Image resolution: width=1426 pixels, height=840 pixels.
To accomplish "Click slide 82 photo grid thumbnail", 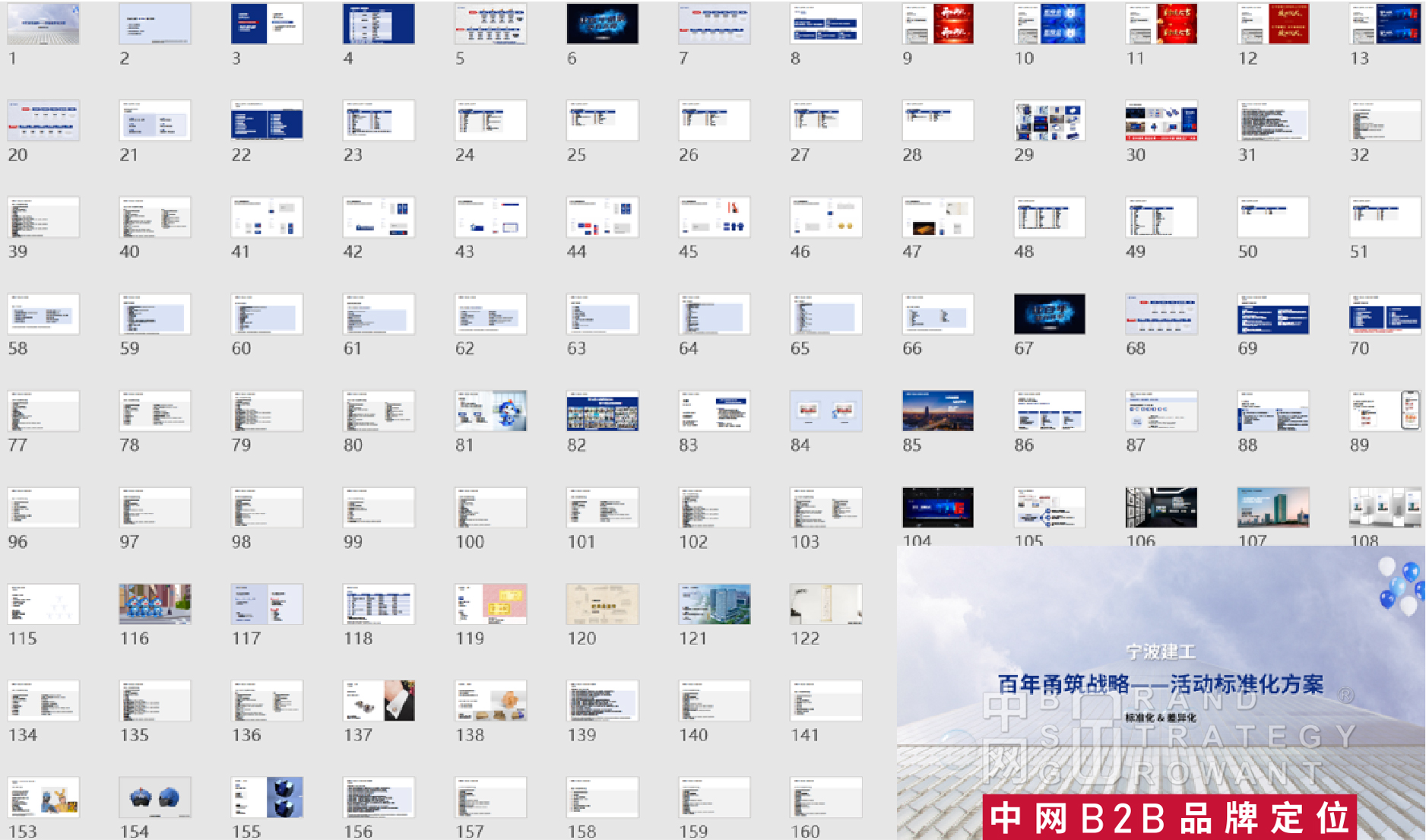I will [x=602, y=410].
